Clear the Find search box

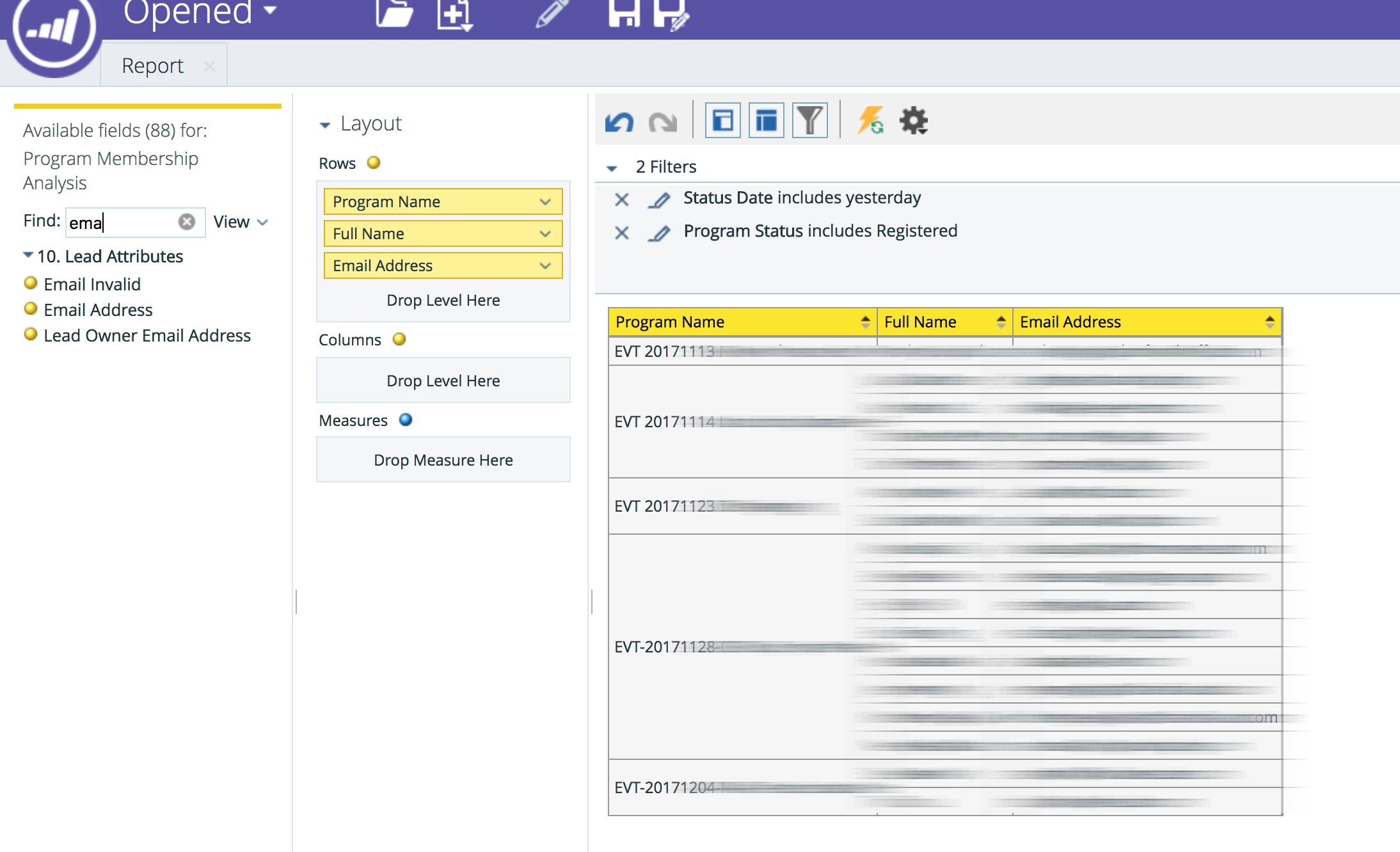187,222
